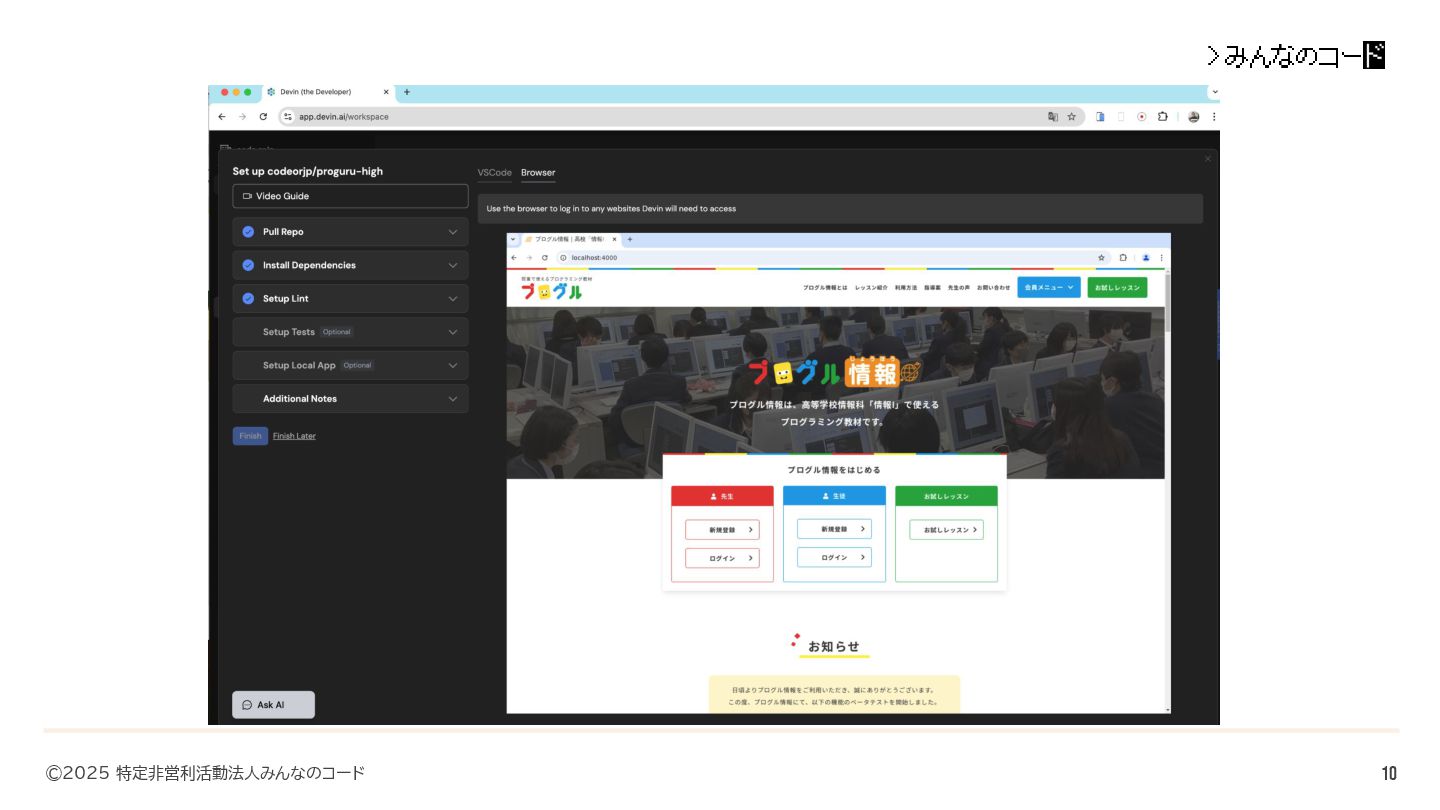Viewport: 1440px width, 810px height.
Task: Open the inner browser tab list dropdown
Action: tap(513, 240)
